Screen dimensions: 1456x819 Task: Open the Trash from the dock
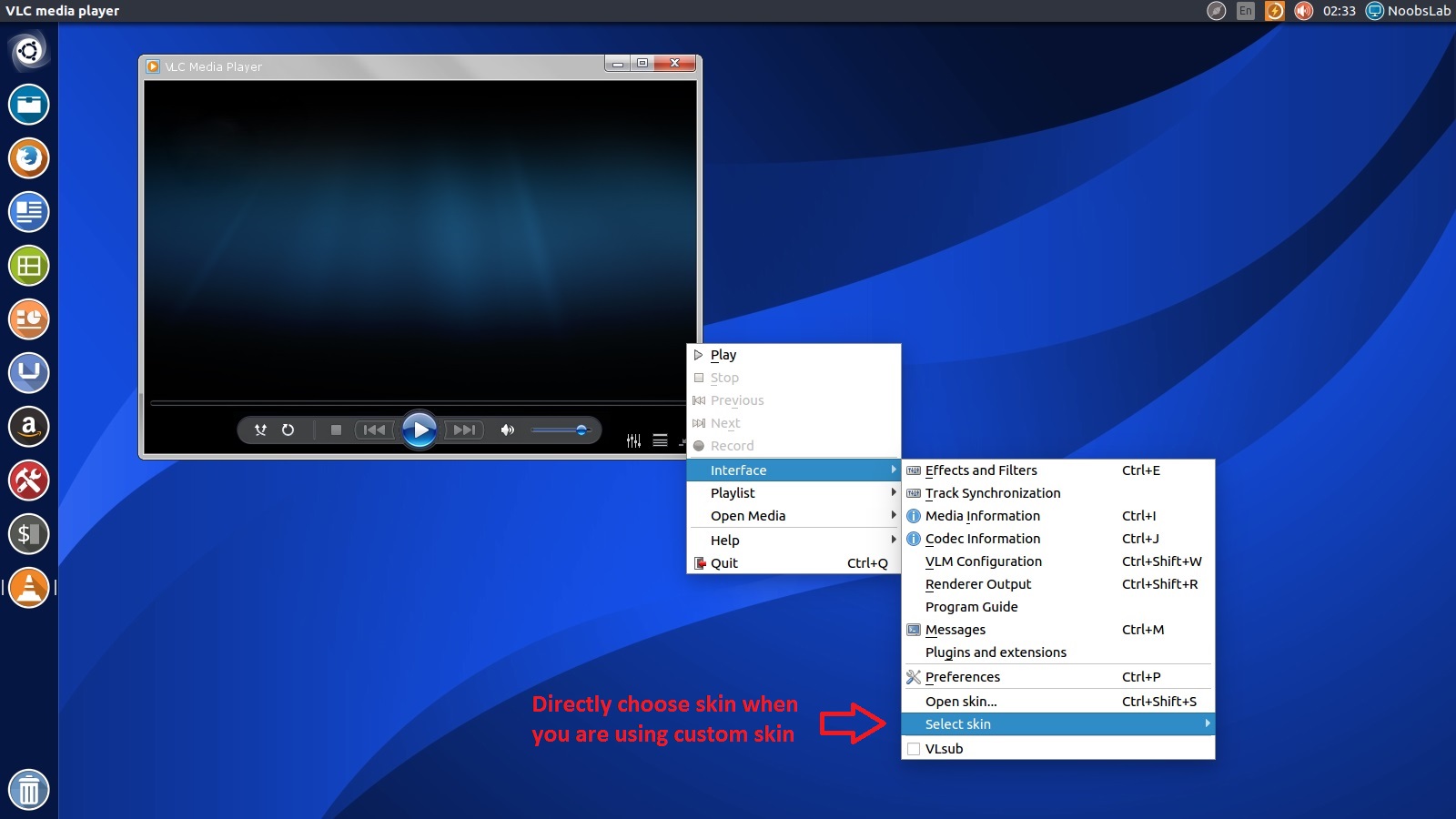point(29,790)
